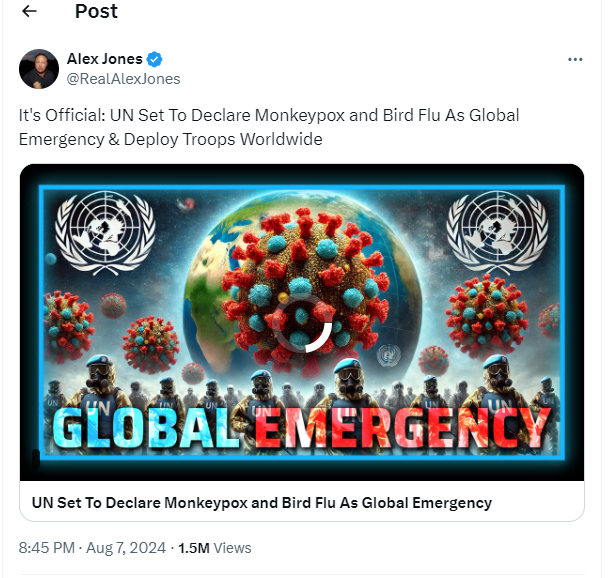Open Alex Jones profile avatar picture
This screenshot has height=578, width=612.
click(39, 69)
